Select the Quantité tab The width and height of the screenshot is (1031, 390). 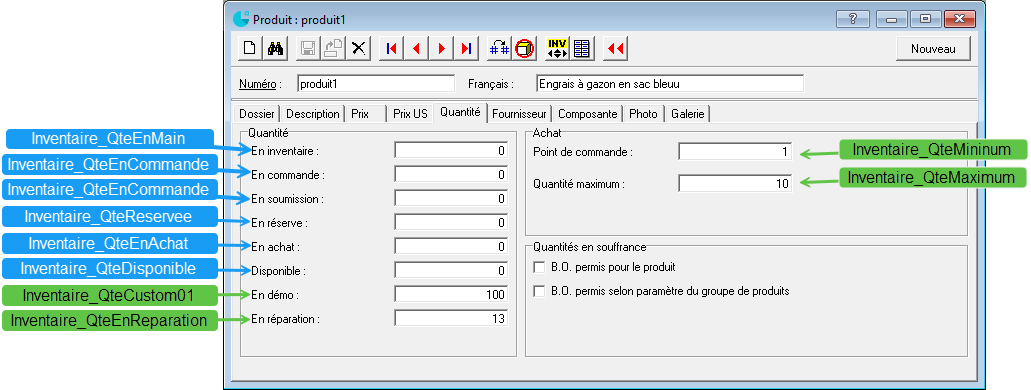(461, 112)
